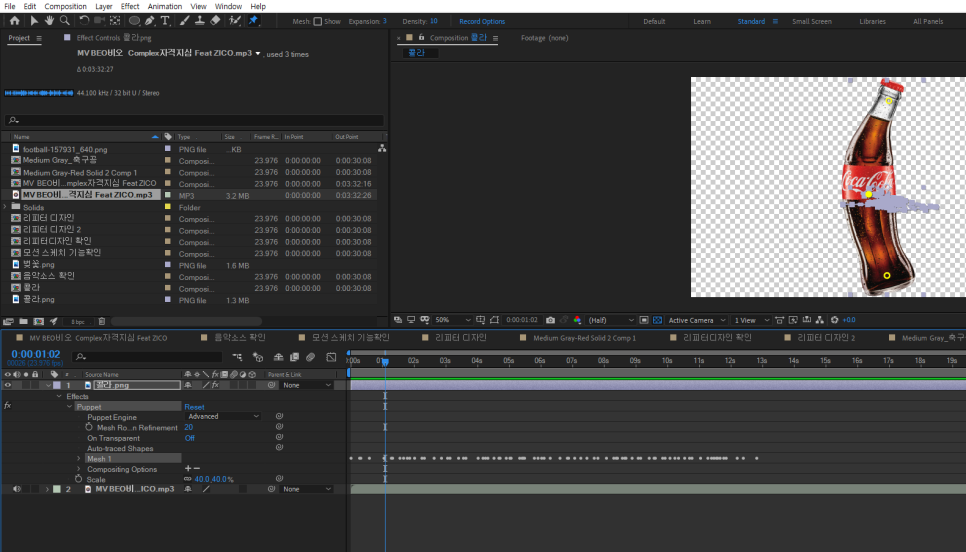This screenshot has width=966, height=552.
Task: Click the snapshot camera icon in viewer
Action: click(x=550, y=320)
